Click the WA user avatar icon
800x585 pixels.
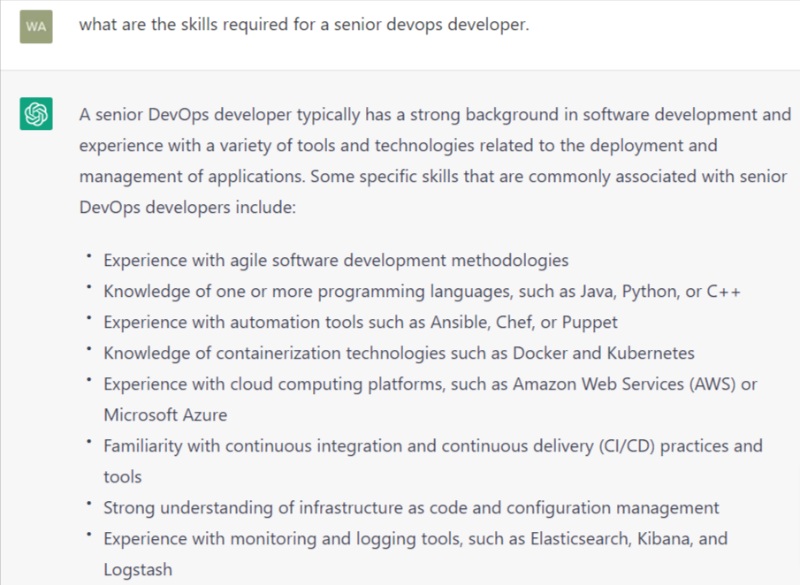(x=36, y=27)
